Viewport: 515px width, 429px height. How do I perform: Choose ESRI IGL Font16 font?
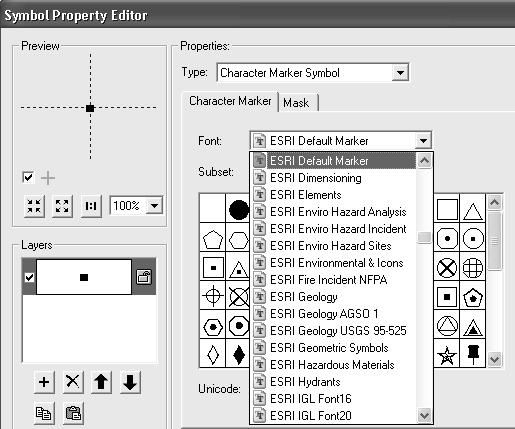333,399
